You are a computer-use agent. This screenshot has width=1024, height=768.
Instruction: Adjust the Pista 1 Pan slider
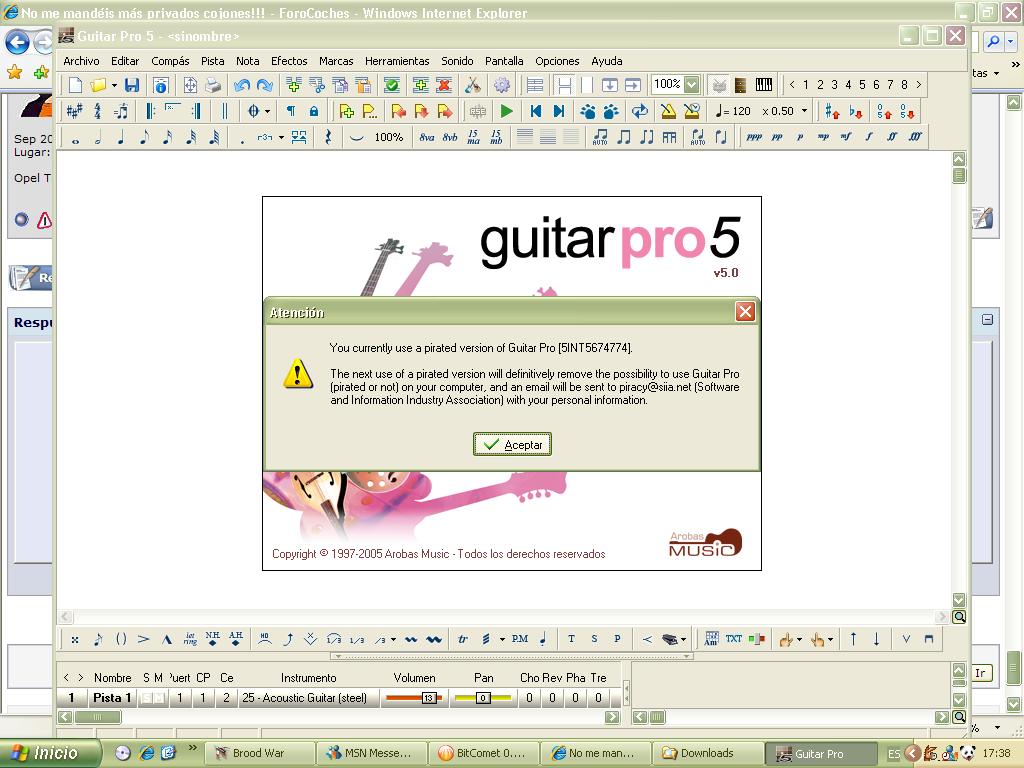[x=483, y=698]
